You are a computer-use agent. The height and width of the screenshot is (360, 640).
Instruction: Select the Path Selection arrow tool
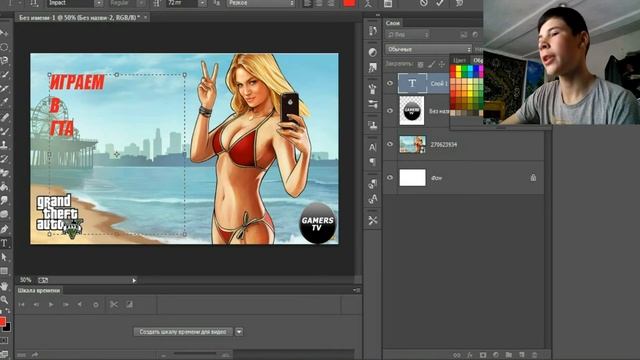point(4,257)
